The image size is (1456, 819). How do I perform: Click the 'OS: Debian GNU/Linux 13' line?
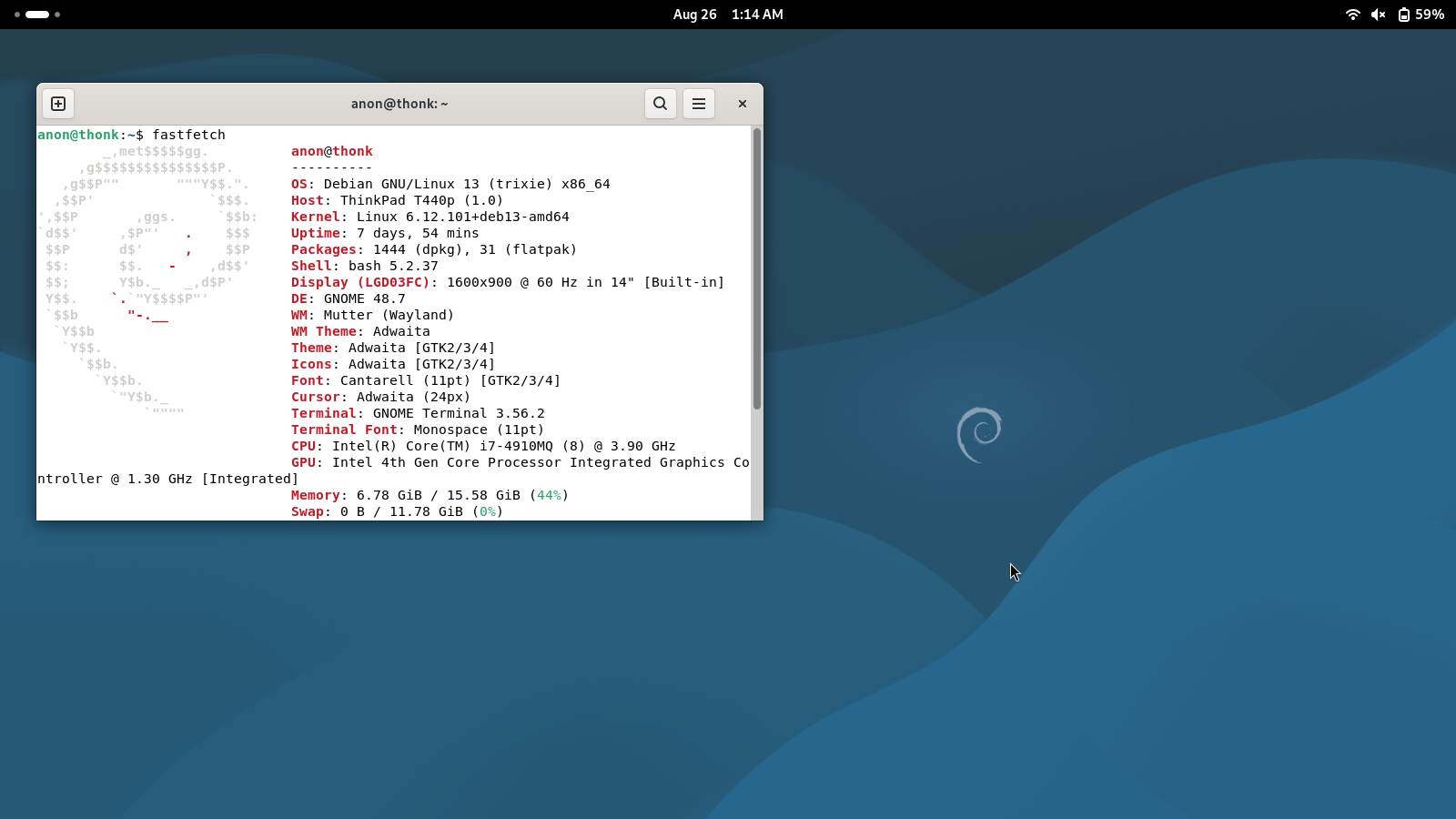450,184
